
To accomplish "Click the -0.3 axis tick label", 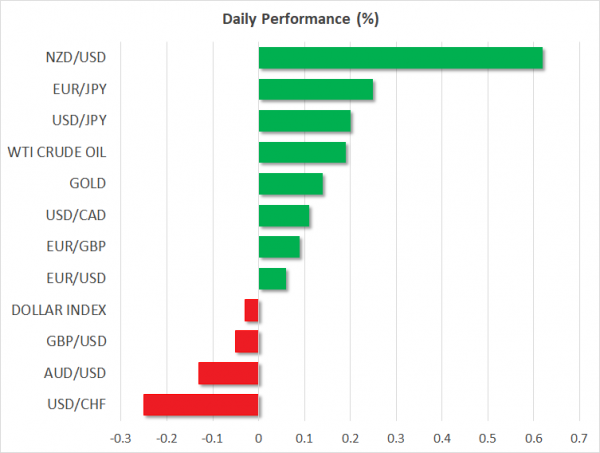I will (119, 438).
